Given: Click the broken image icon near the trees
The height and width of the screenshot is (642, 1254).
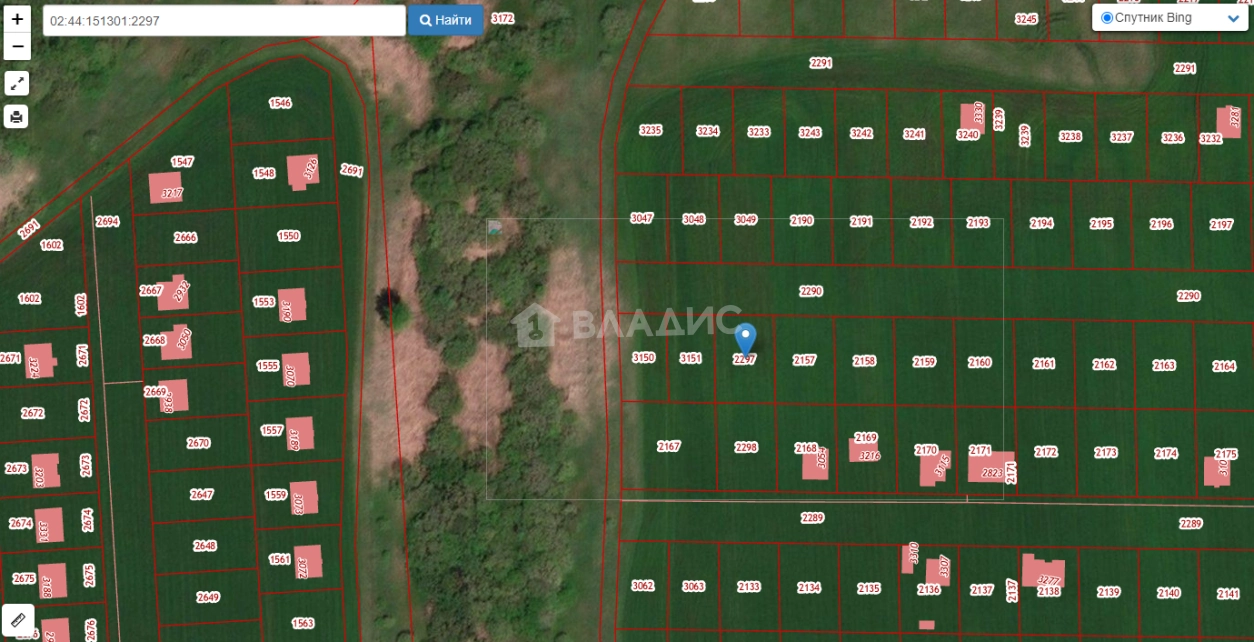Looking at the screenshot, I should [496, 228].
